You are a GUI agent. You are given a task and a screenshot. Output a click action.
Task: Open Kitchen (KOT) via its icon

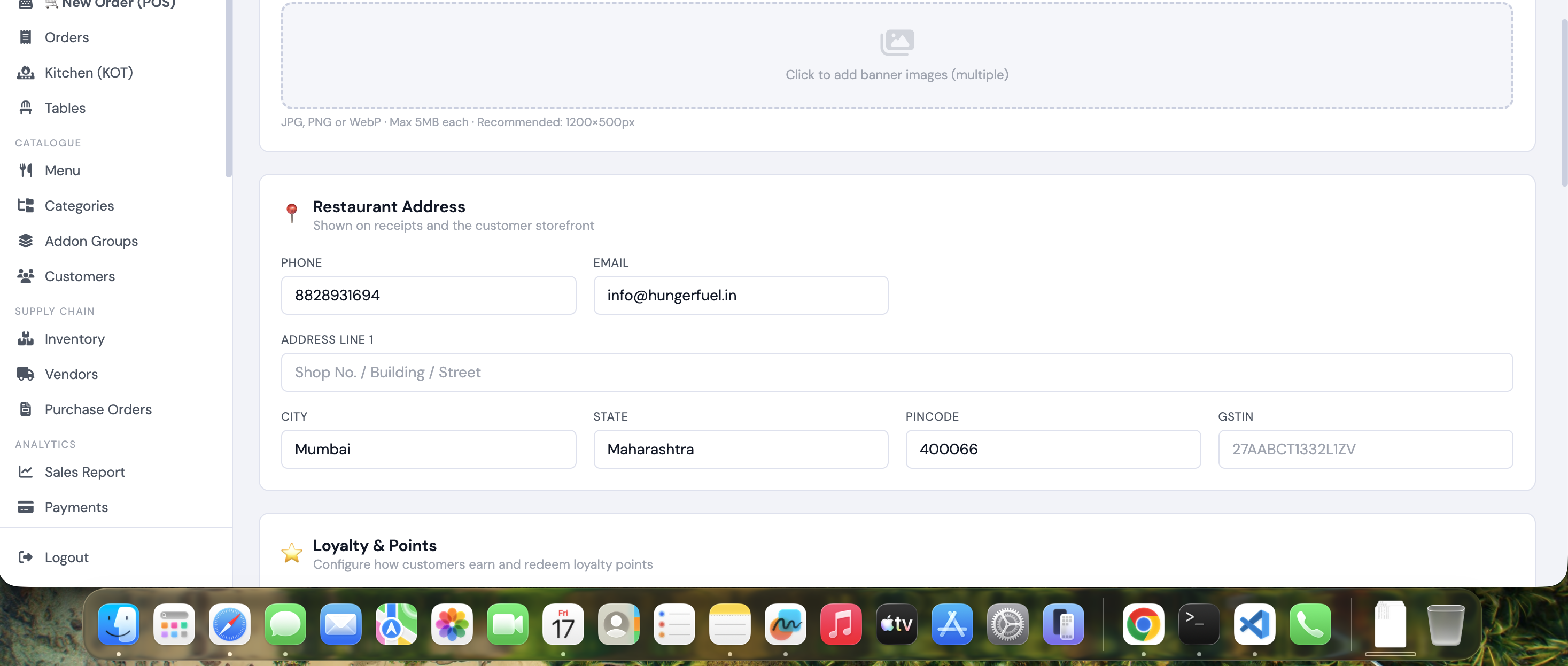coord(25,73)
